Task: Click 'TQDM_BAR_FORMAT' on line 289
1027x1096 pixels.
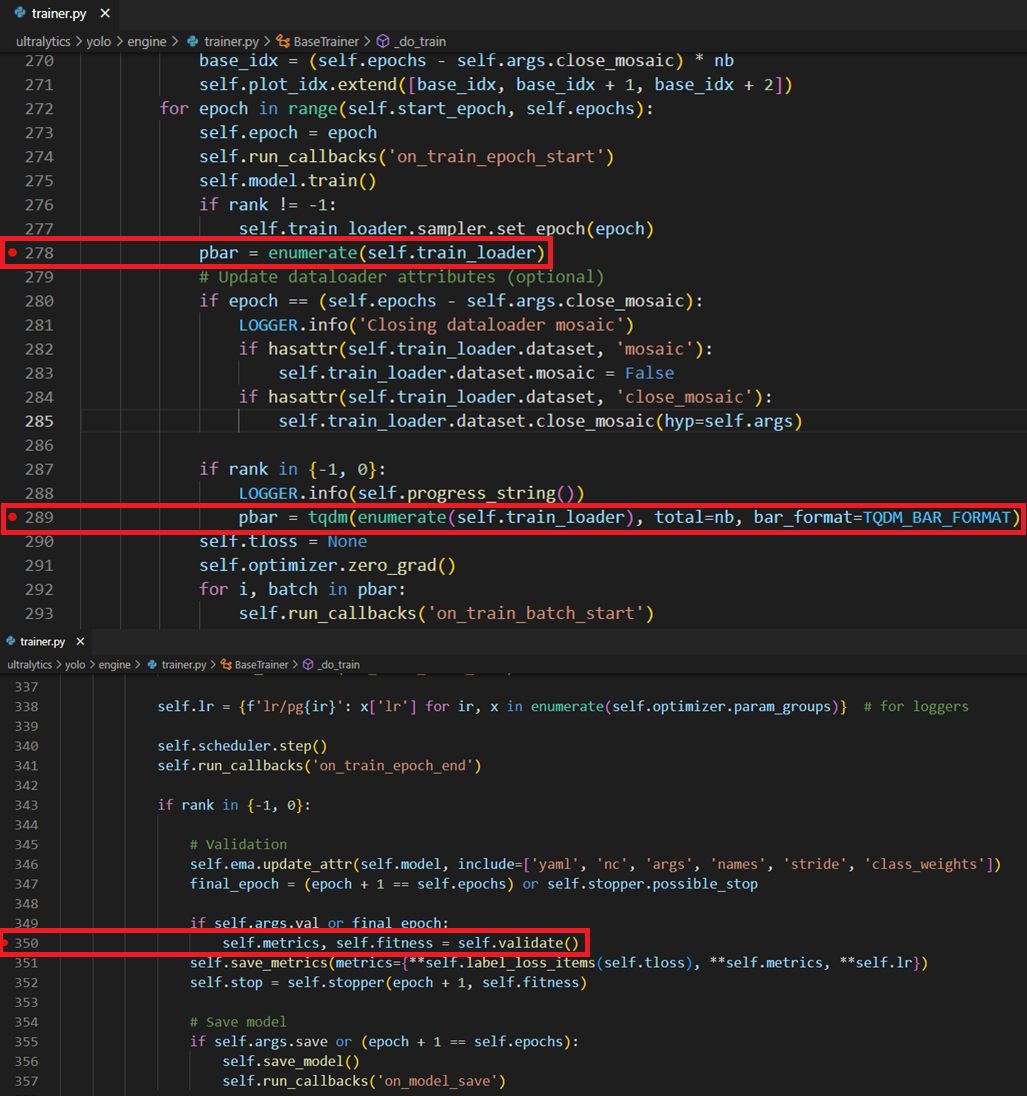Action: point(937,517)
